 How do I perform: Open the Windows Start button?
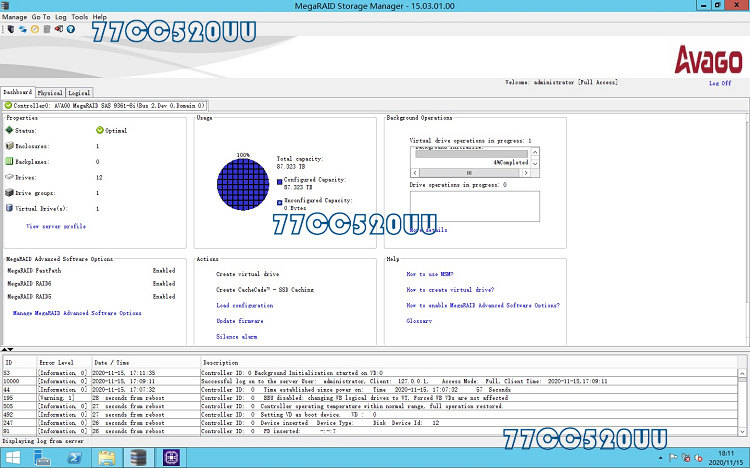point(12,458)
